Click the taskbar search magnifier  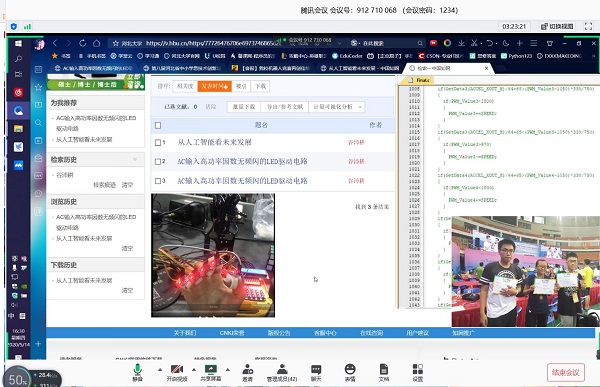18,59
